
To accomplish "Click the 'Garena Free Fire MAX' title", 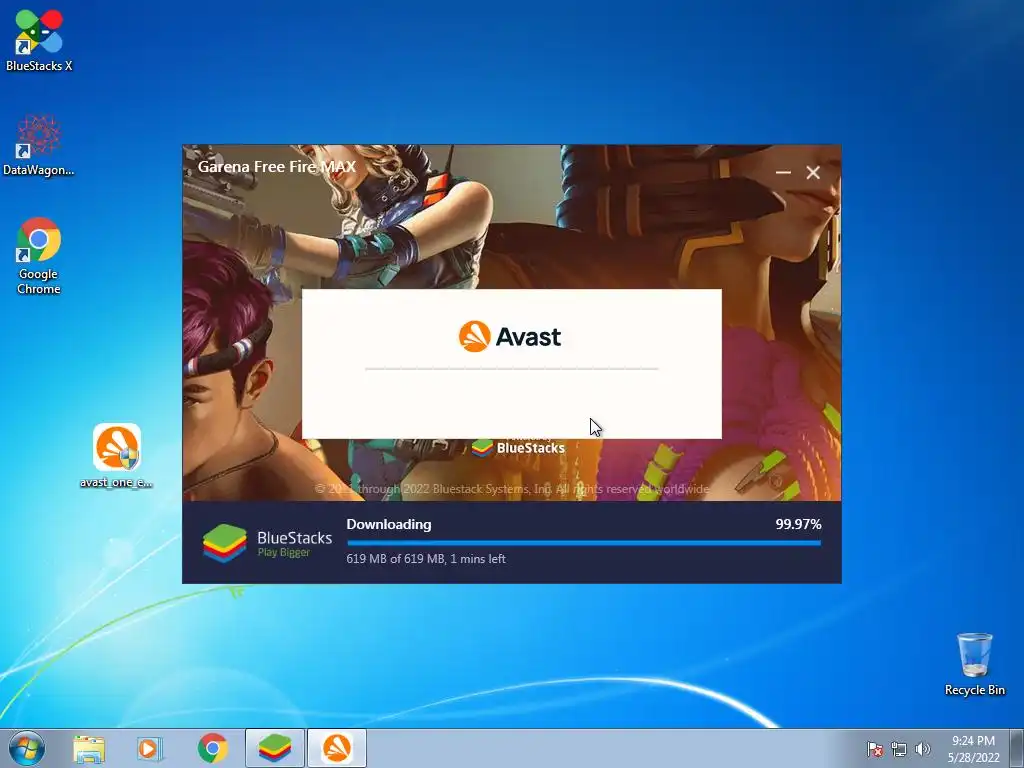I will tap(277, 167).
